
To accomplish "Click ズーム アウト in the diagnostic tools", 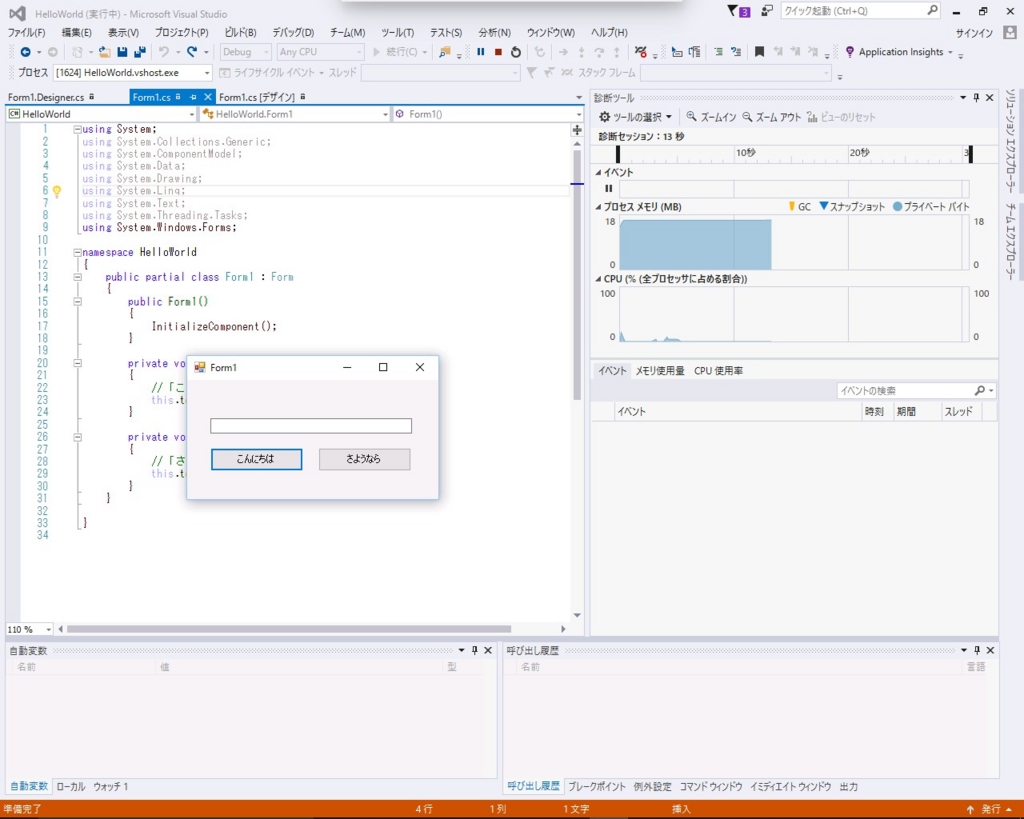I will coord(771,117).
